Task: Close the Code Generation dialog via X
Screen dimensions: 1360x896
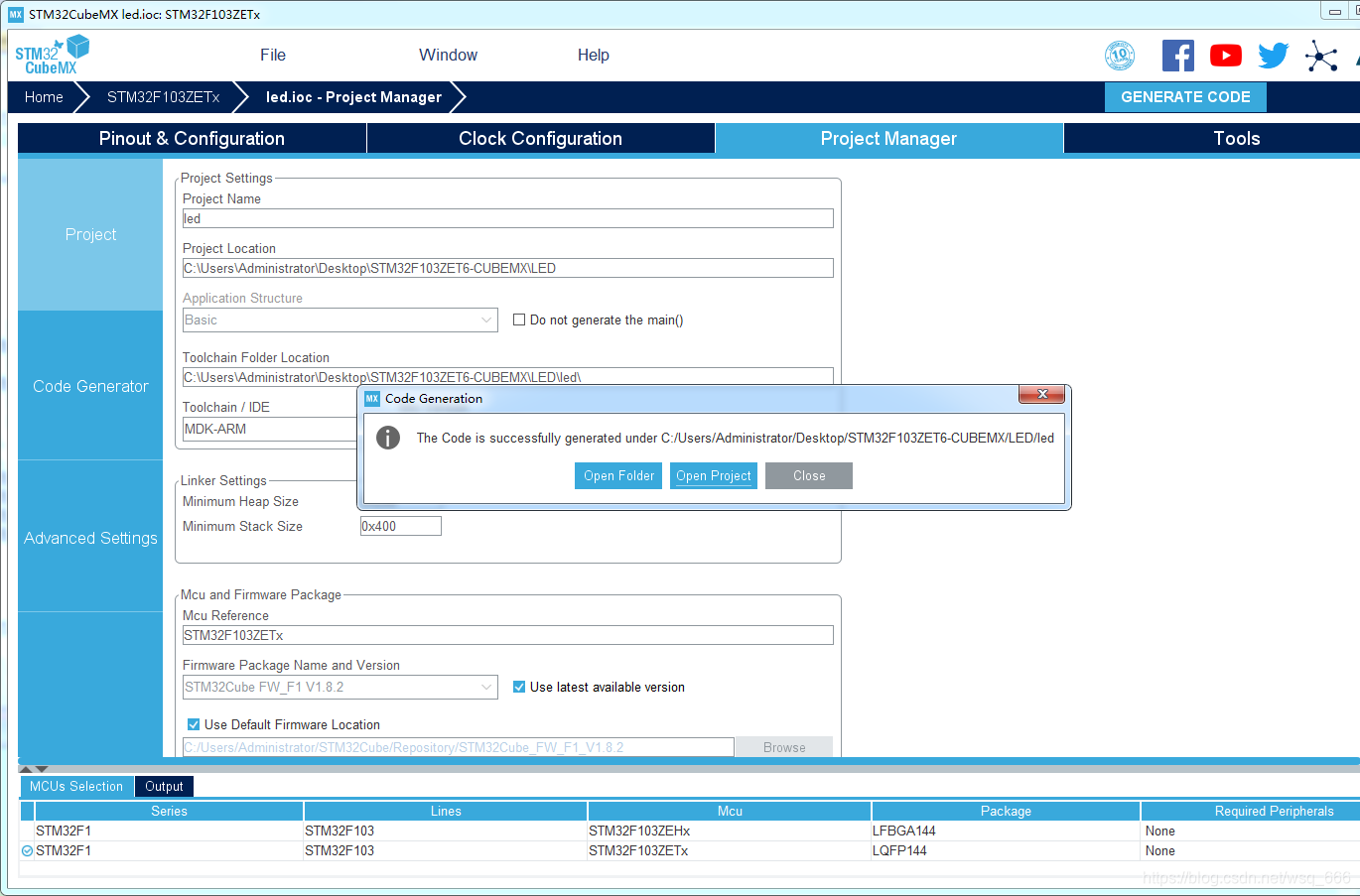Action: point(1042,395)
